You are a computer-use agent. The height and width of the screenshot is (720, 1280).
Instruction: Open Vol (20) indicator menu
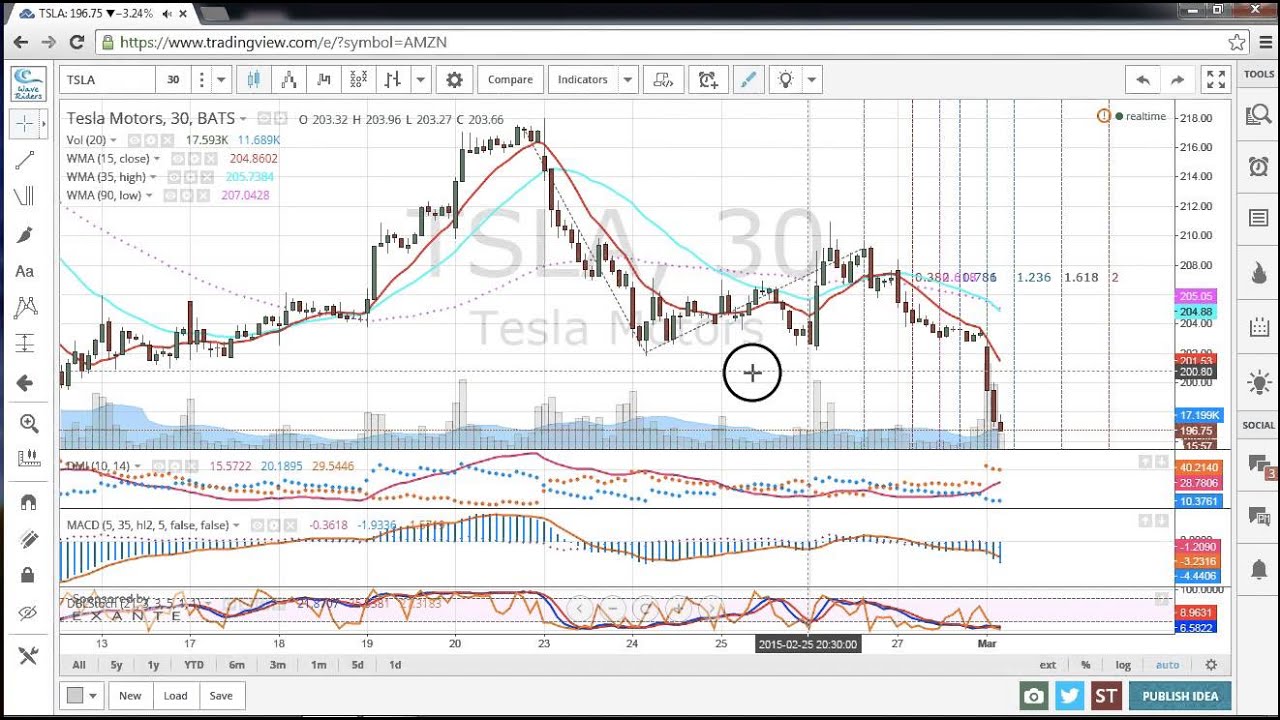[113, 140]
